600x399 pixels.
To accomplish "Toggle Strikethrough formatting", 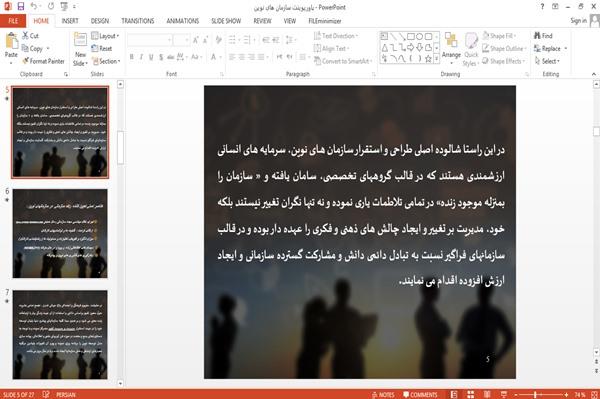I will tap(170, 57).
